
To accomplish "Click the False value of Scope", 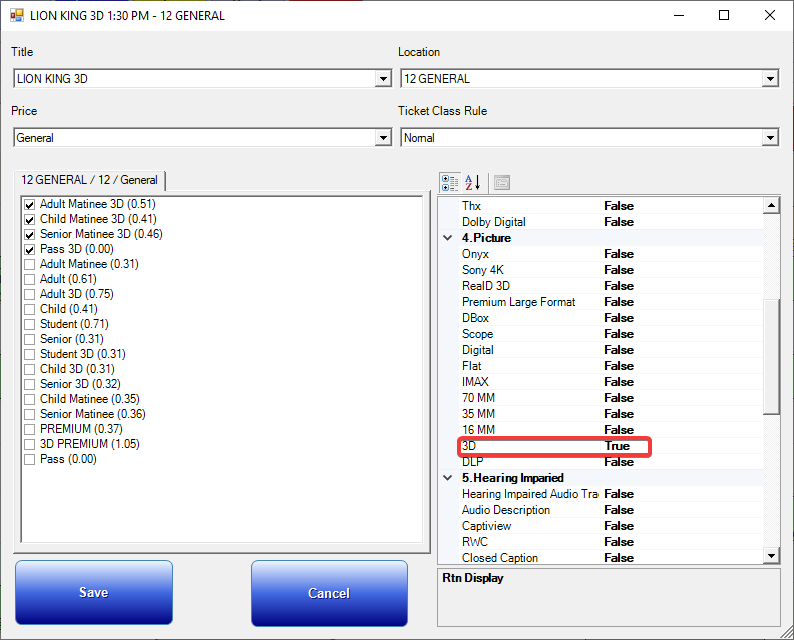I will tap(619, 334).
